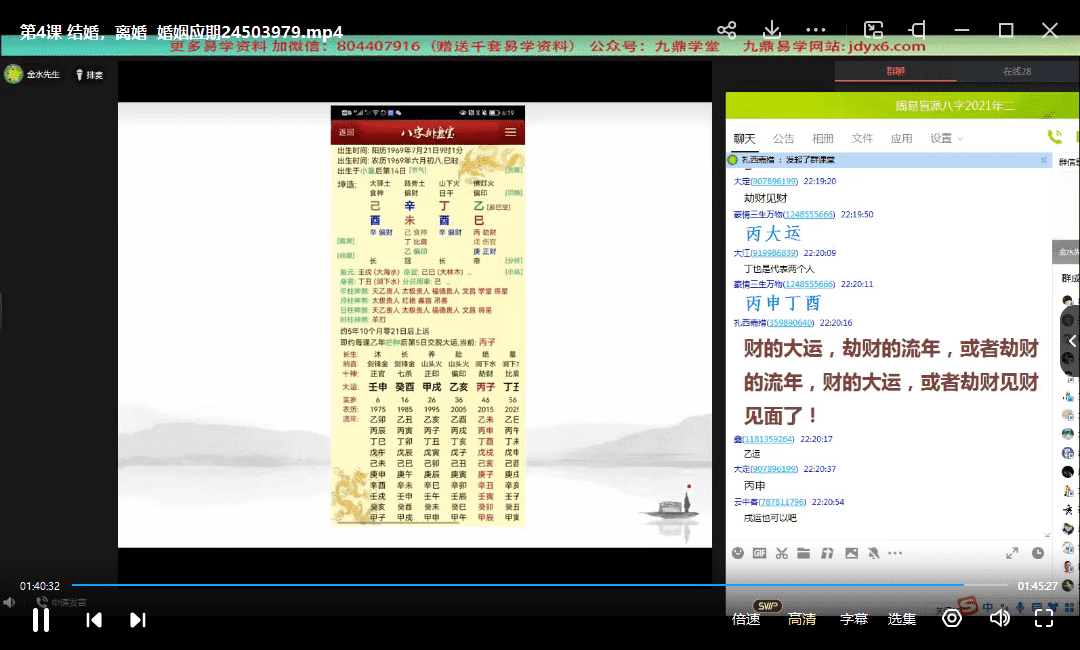Mute the player volume speaker icon
Screen dimensions: 1080x650
[999, 618]
